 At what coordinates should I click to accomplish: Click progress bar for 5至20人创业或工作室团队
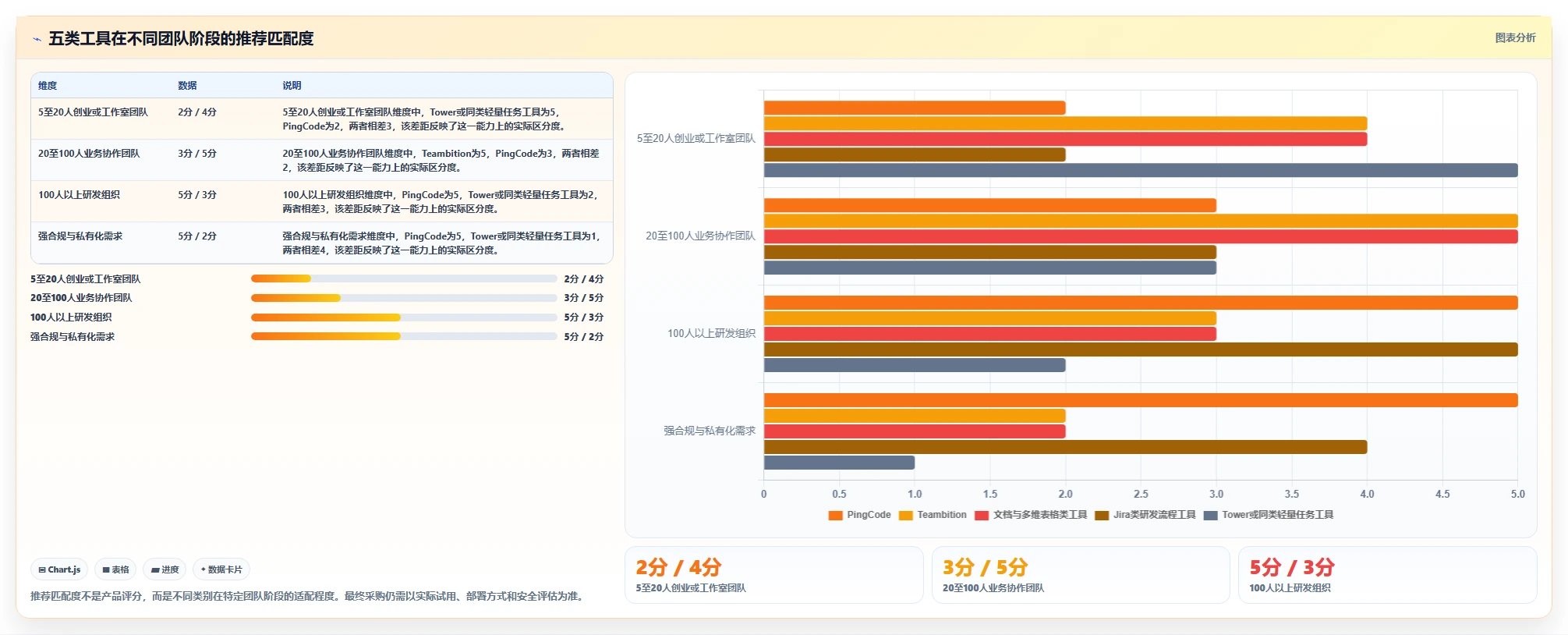coord(404,278)
